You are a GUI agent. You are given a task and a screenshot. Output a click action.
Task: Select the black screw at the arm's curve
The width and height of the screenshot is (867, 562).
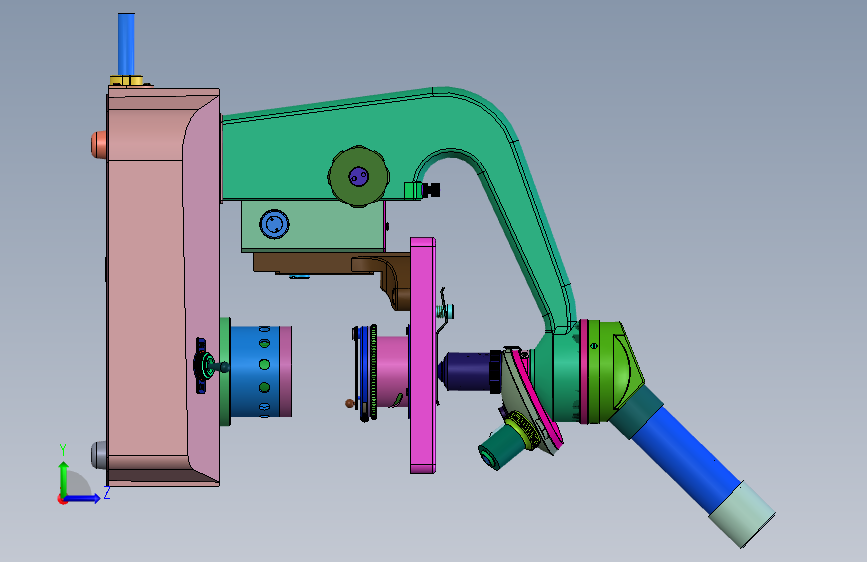(x=432, y=190)
